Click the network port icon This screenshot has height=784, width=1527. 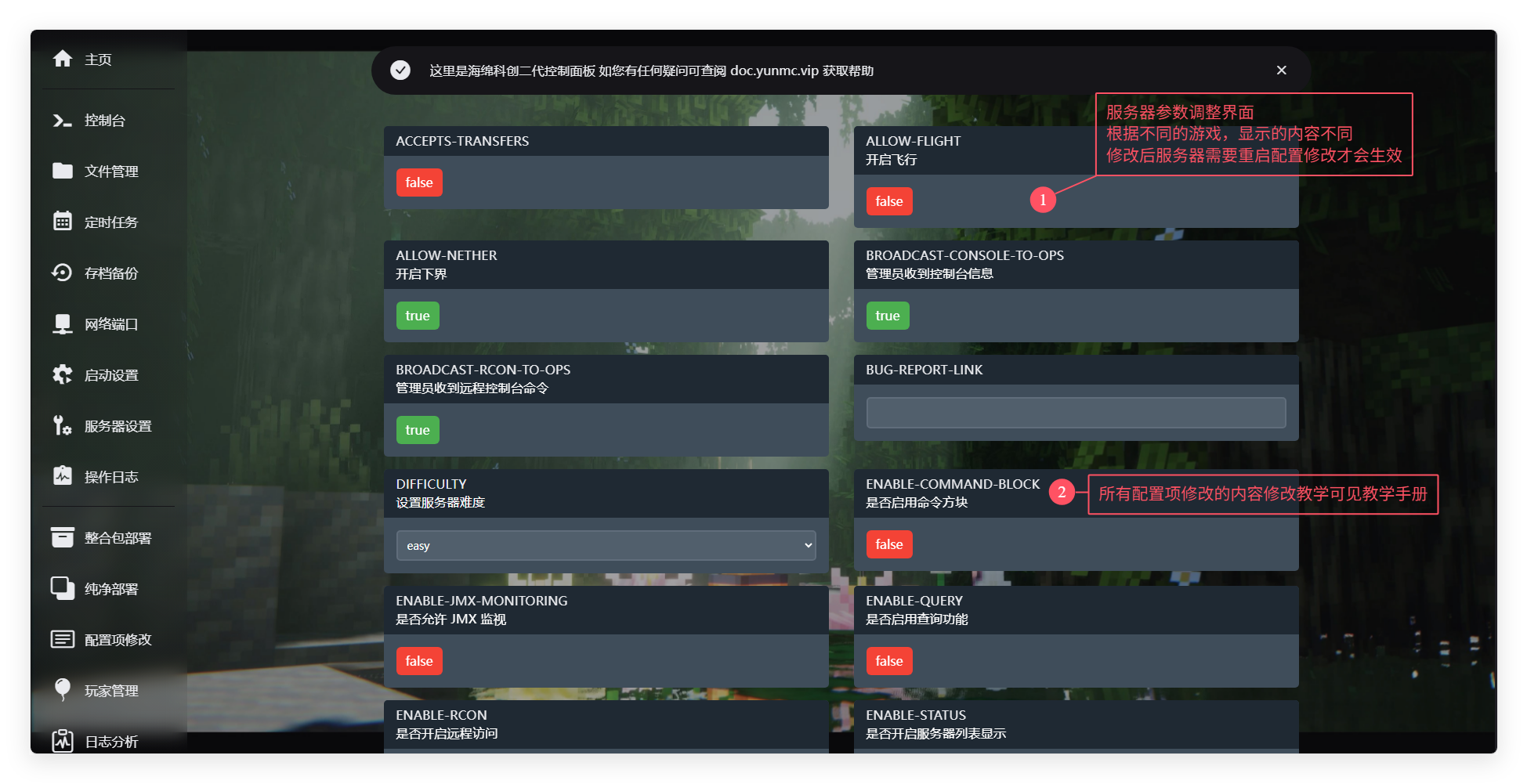pos(63,323)
